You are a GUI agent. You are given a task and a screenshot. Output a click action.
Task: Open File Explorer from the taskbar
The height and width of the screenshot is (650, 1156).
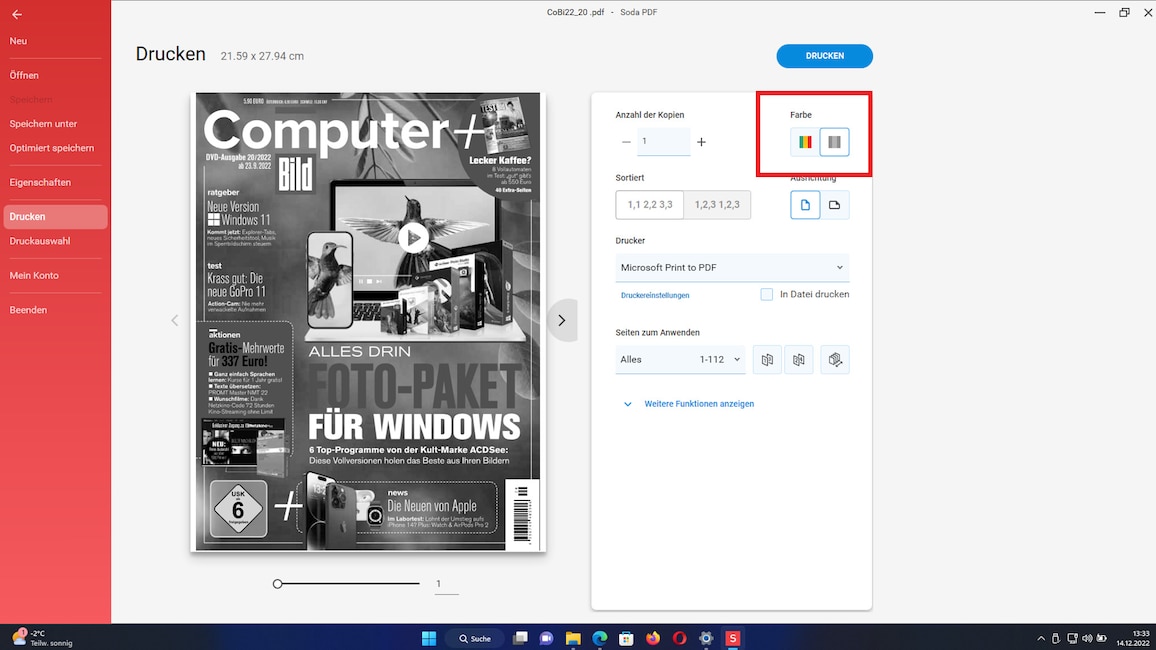[573, 638]
